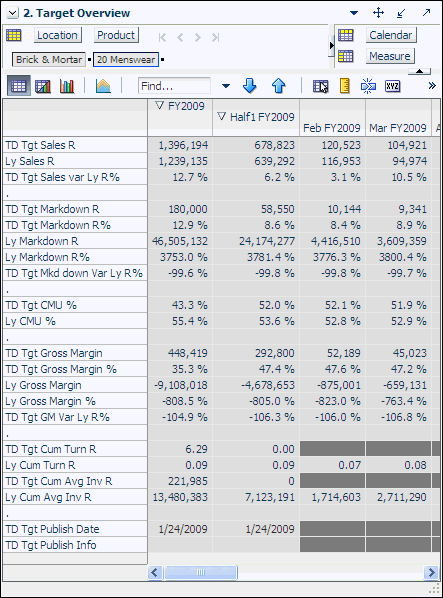This screenshot has height=598, width=443.
Task: Click the area chart style icon
Action: (103, 86)
